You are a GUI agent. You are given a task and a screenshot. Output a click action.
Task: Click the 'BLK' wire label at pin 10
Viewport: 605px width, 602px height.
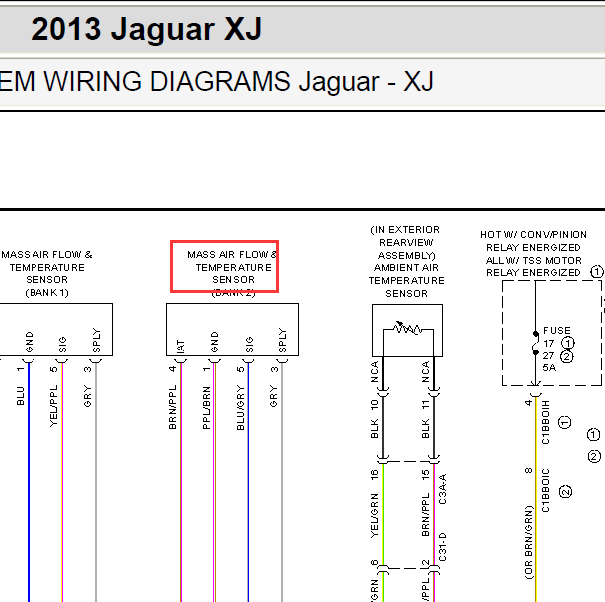374,428
